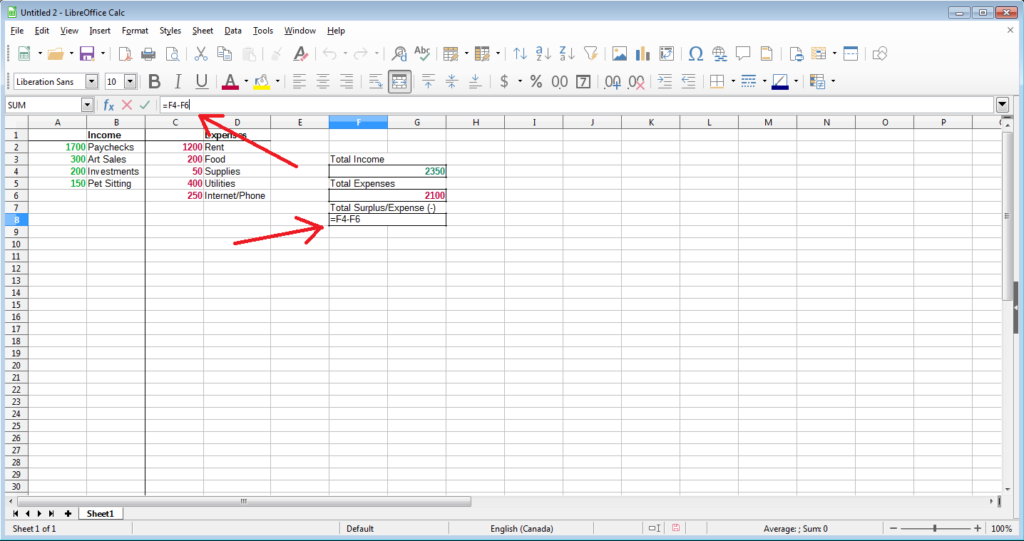1024x541 pixels.
Task: Open the font name dropdown
Action: pos(92,82)
